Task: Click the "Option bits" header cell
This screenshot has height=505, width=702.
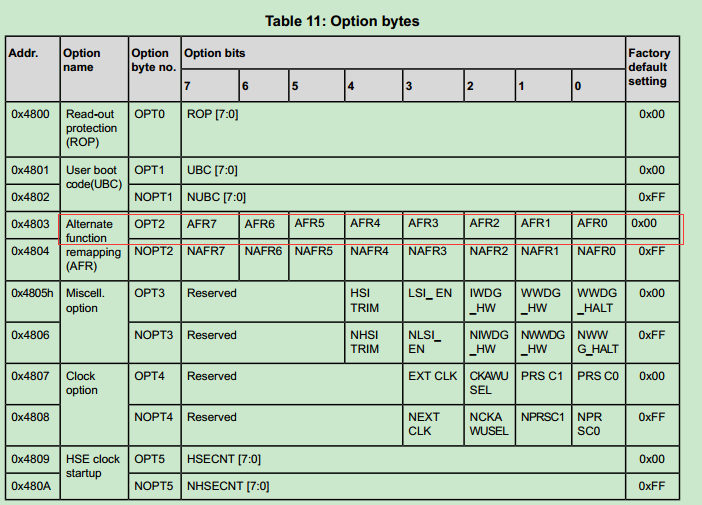Action: [x=215, y=53]
